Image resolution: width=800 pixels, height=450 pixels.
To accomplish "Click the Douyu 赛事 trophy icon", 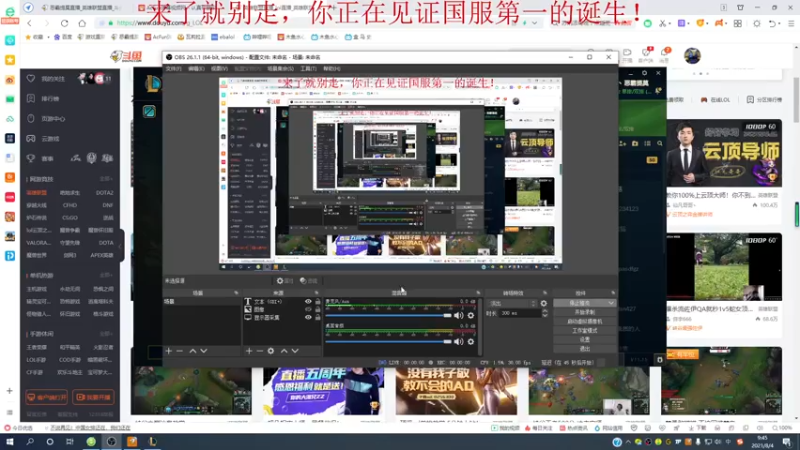I will pyautogui.click(x=31, y=159).
